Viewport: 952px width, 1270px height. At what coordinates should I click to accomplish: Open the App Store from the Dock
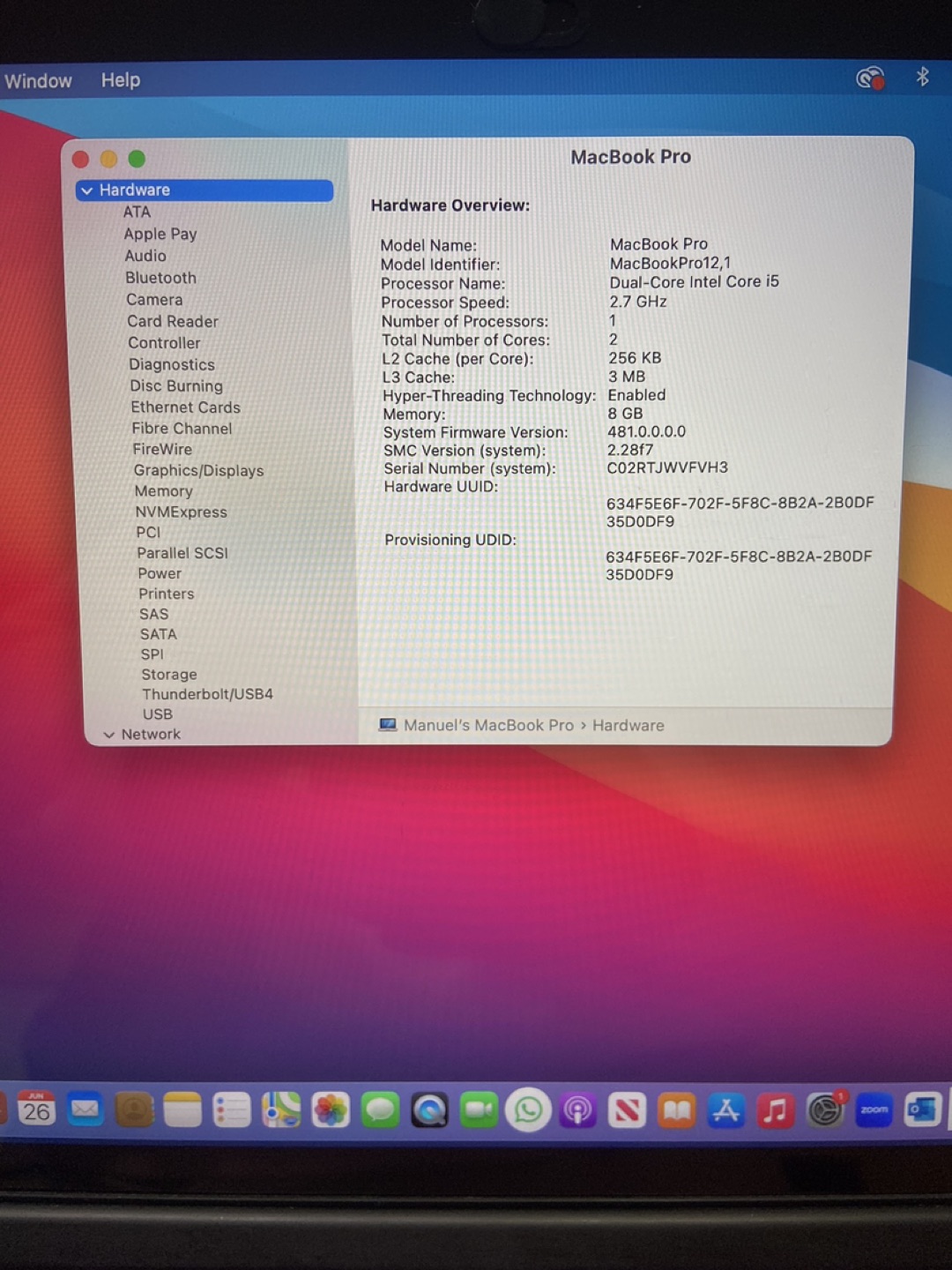[x=725, y=1110]
